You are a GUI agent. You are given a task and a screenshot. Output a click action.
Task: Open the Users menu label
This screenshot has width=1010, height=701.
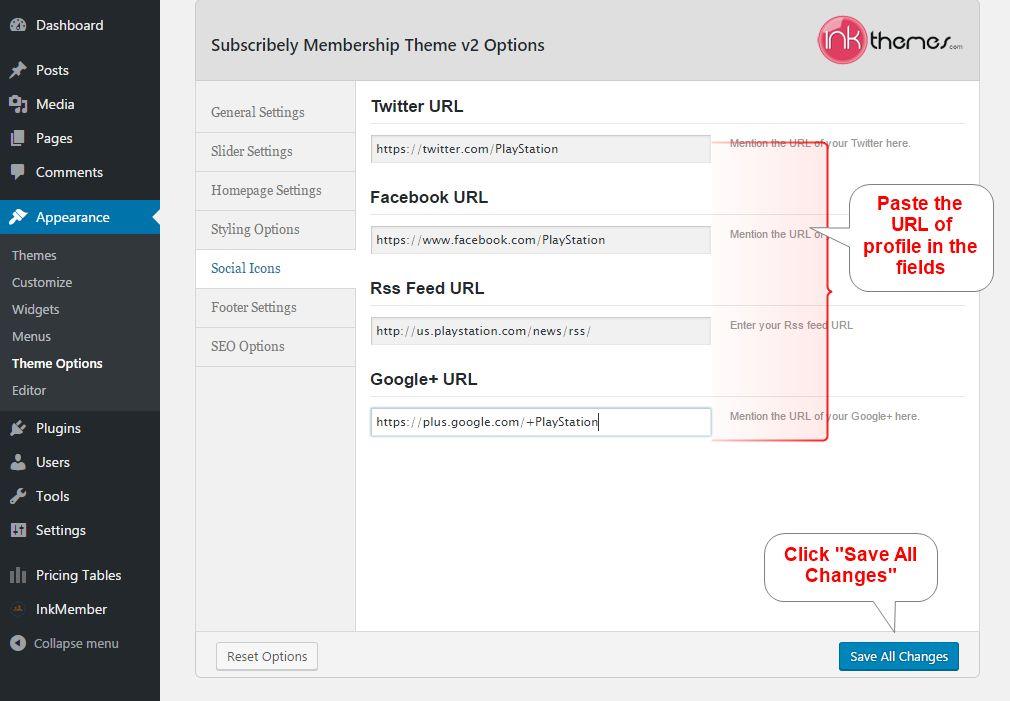[52, 462]
